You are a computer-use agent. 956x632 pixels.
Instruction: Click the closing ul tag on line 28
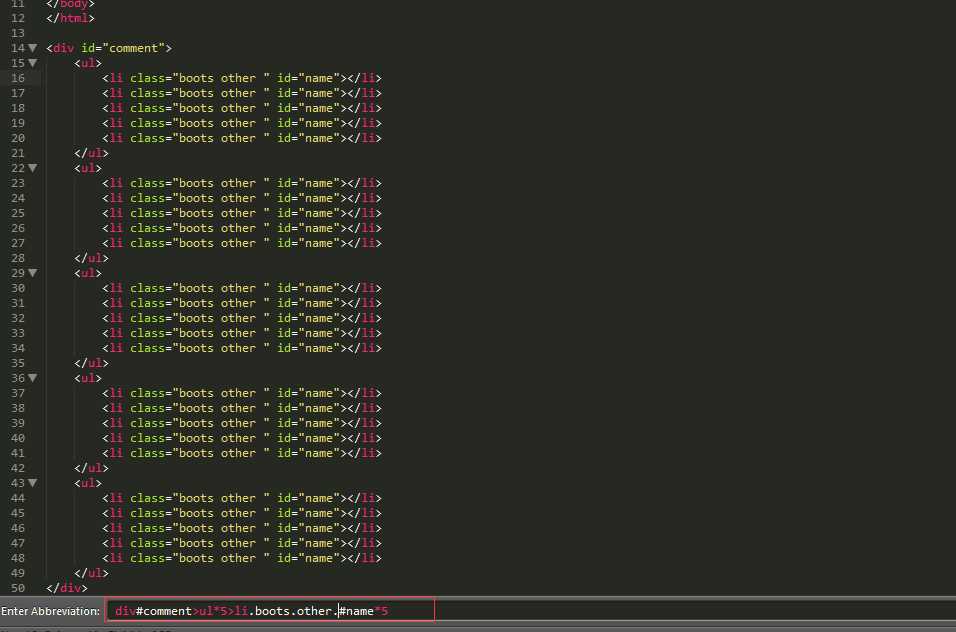pos(91,258)
